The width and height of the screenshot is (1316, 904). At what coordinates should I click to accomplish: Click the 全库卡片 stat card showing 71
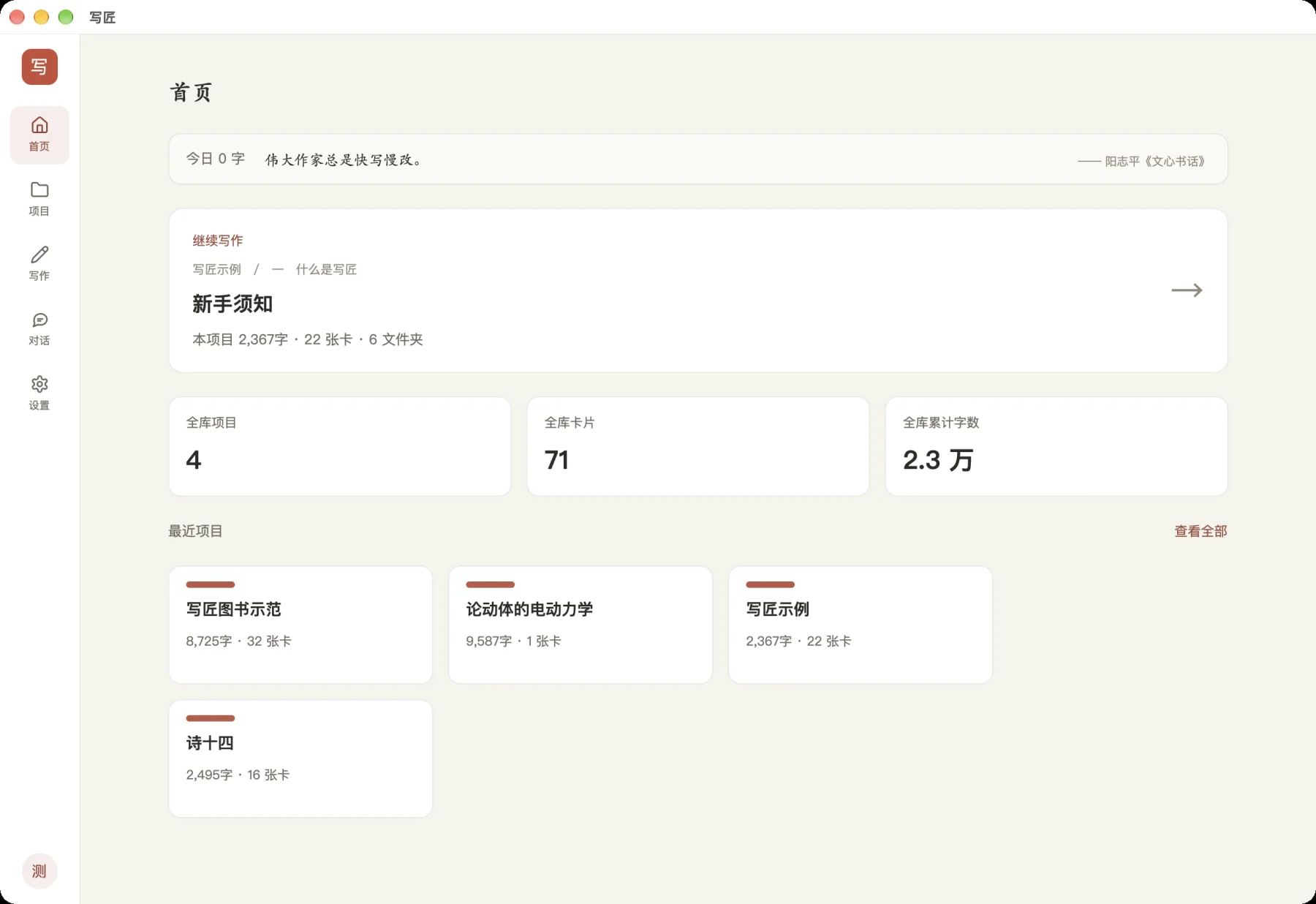(x=698, y=446)
